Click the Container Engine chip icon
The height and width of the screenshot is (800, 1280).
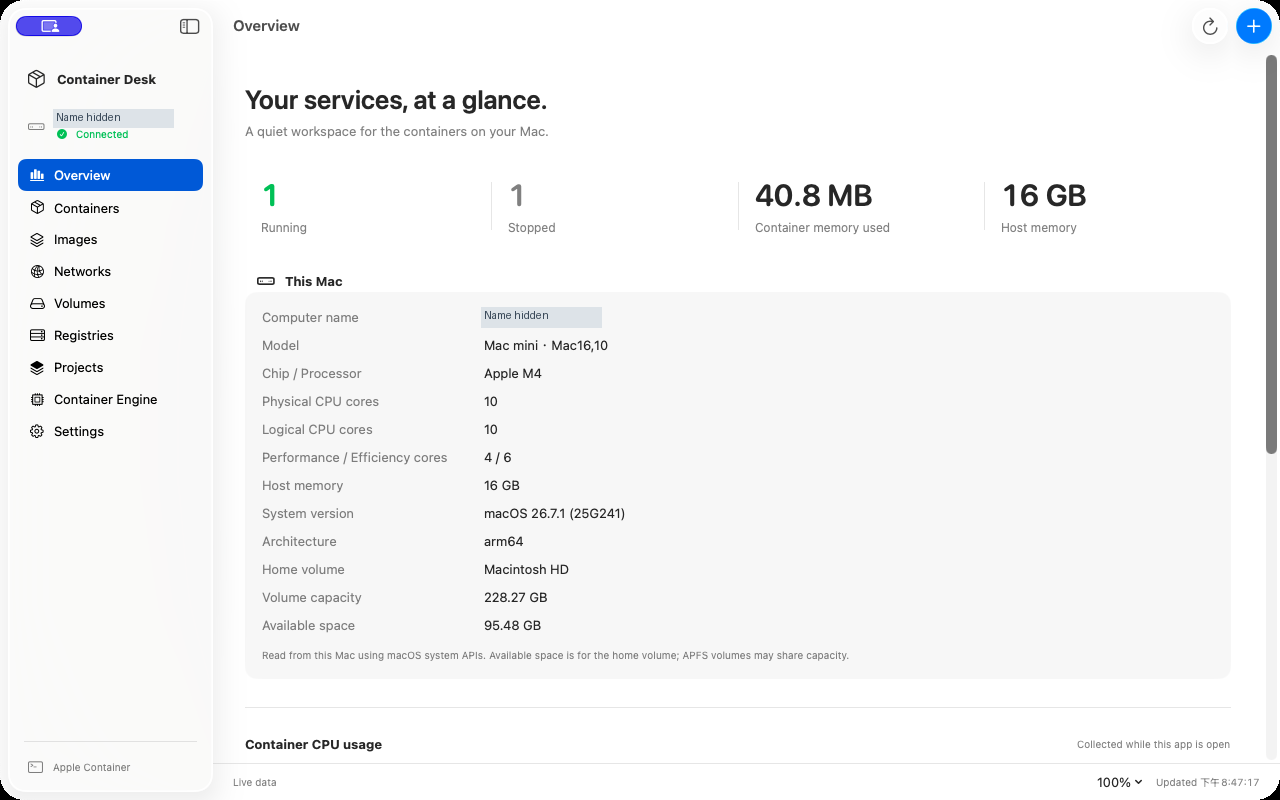point(37,400)
